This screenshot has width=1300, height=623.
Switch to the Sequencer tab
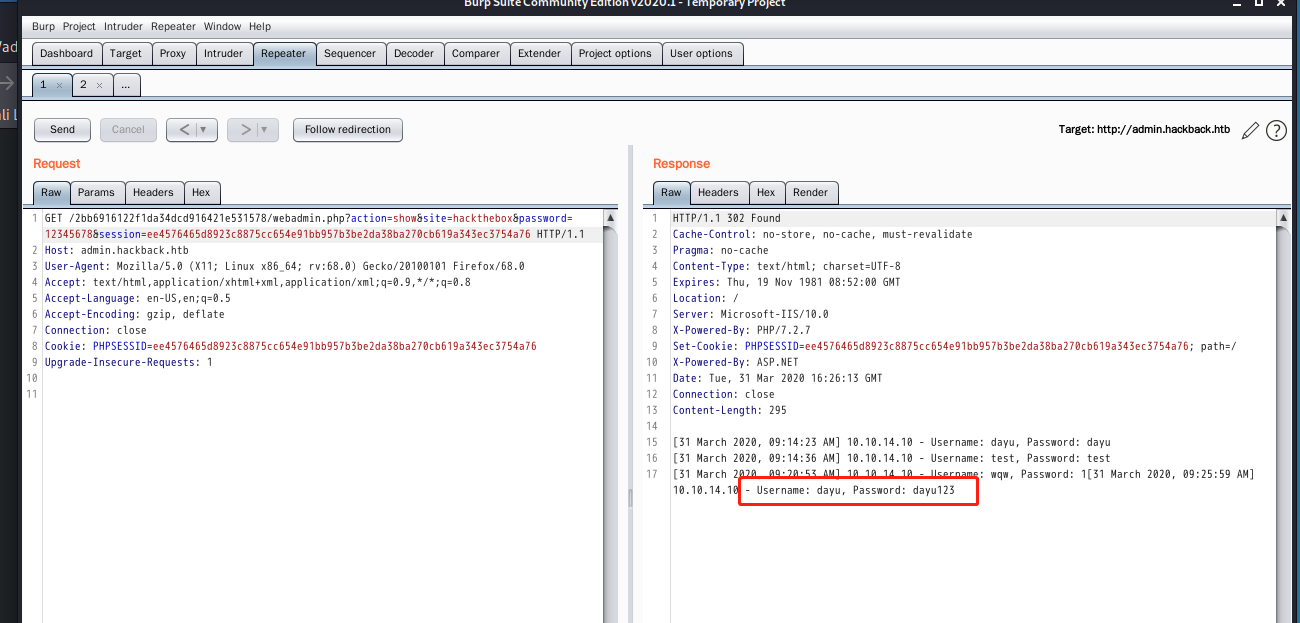pyautogui.click(x=350, y=54)
